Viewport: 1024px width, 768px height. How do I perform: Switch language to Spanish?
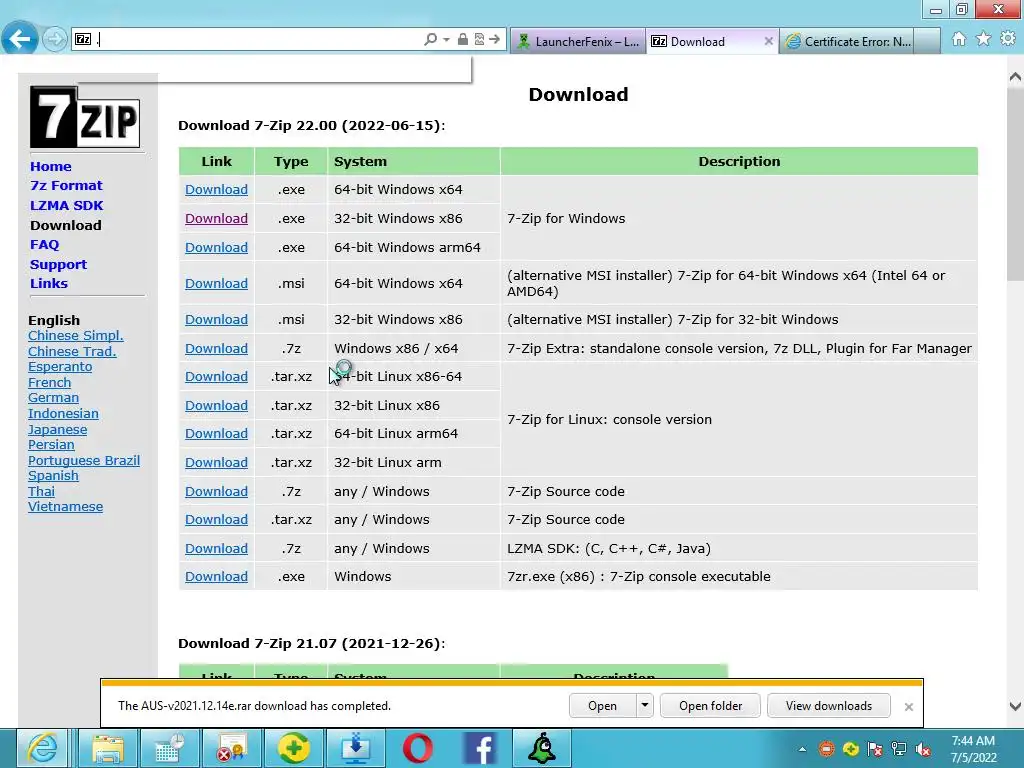[x=54, y=475]
